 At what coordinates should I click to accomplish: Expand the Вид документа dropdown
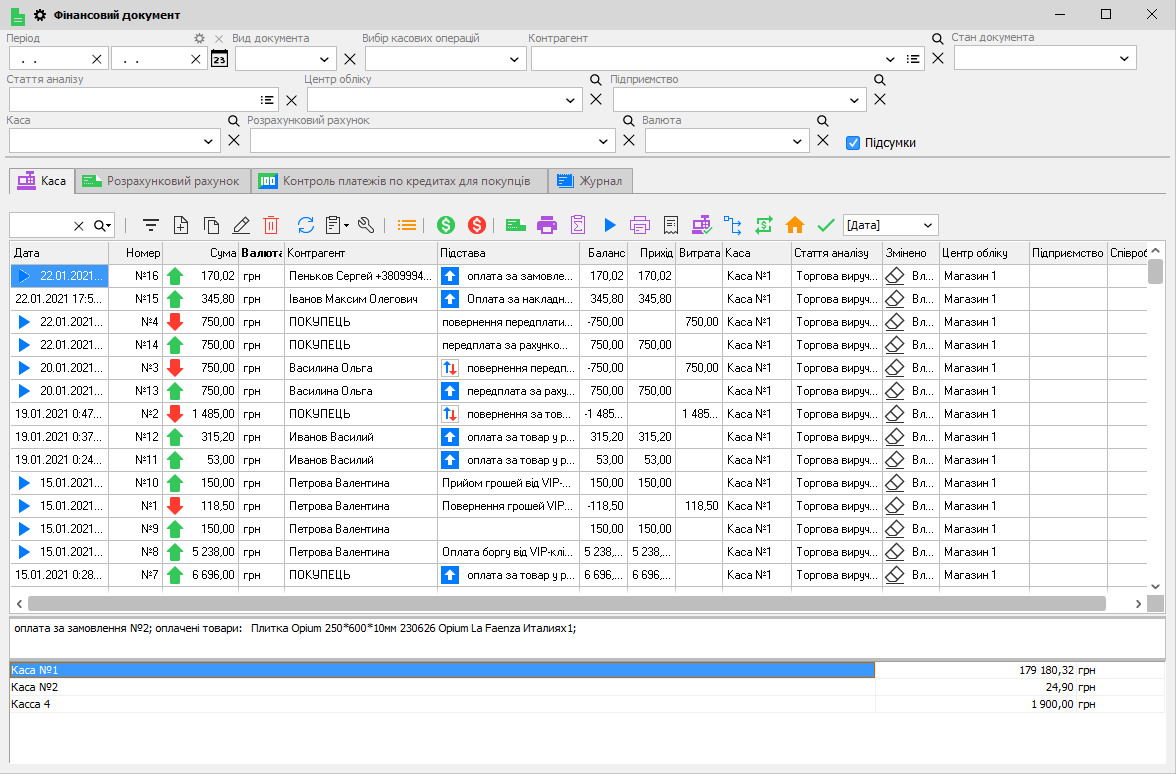click(x=326, y=59)
